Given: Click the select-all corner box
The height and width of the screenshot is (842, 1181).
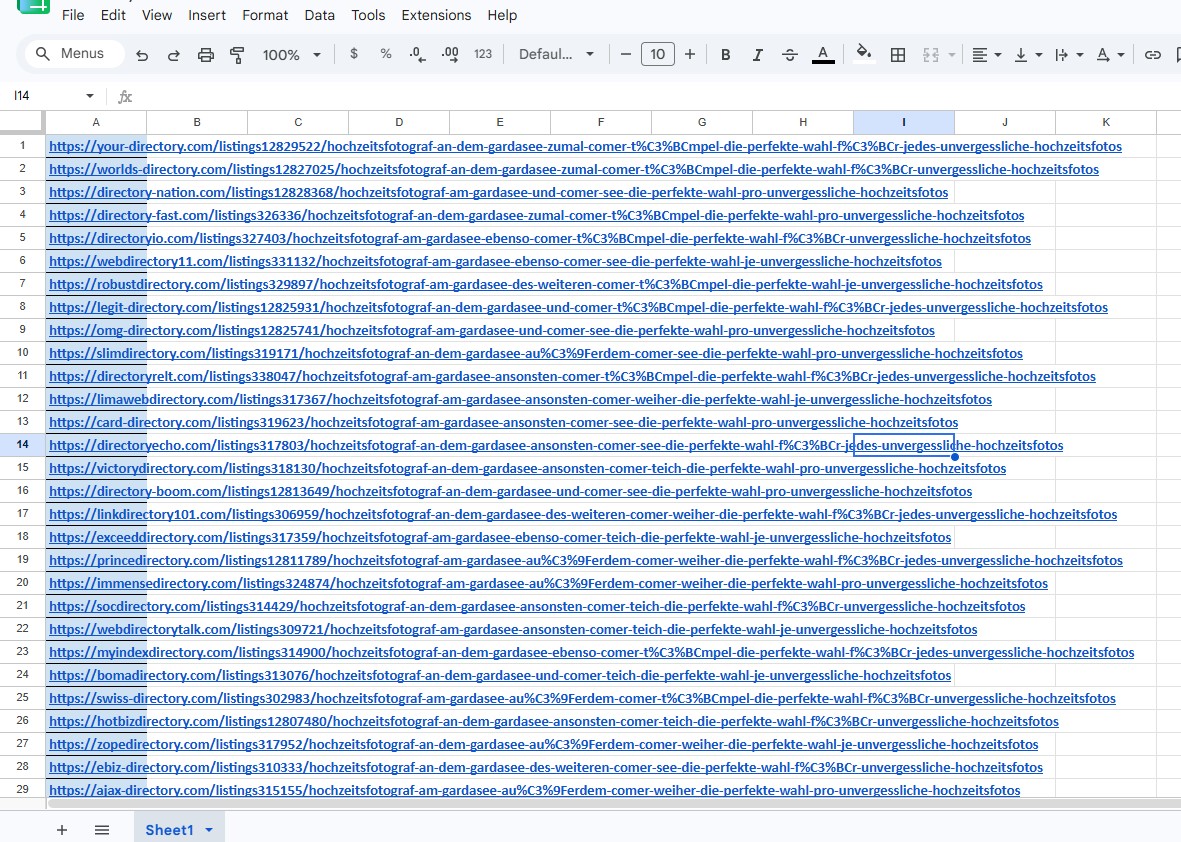Looking at the screenshot, I should [23, 122].
